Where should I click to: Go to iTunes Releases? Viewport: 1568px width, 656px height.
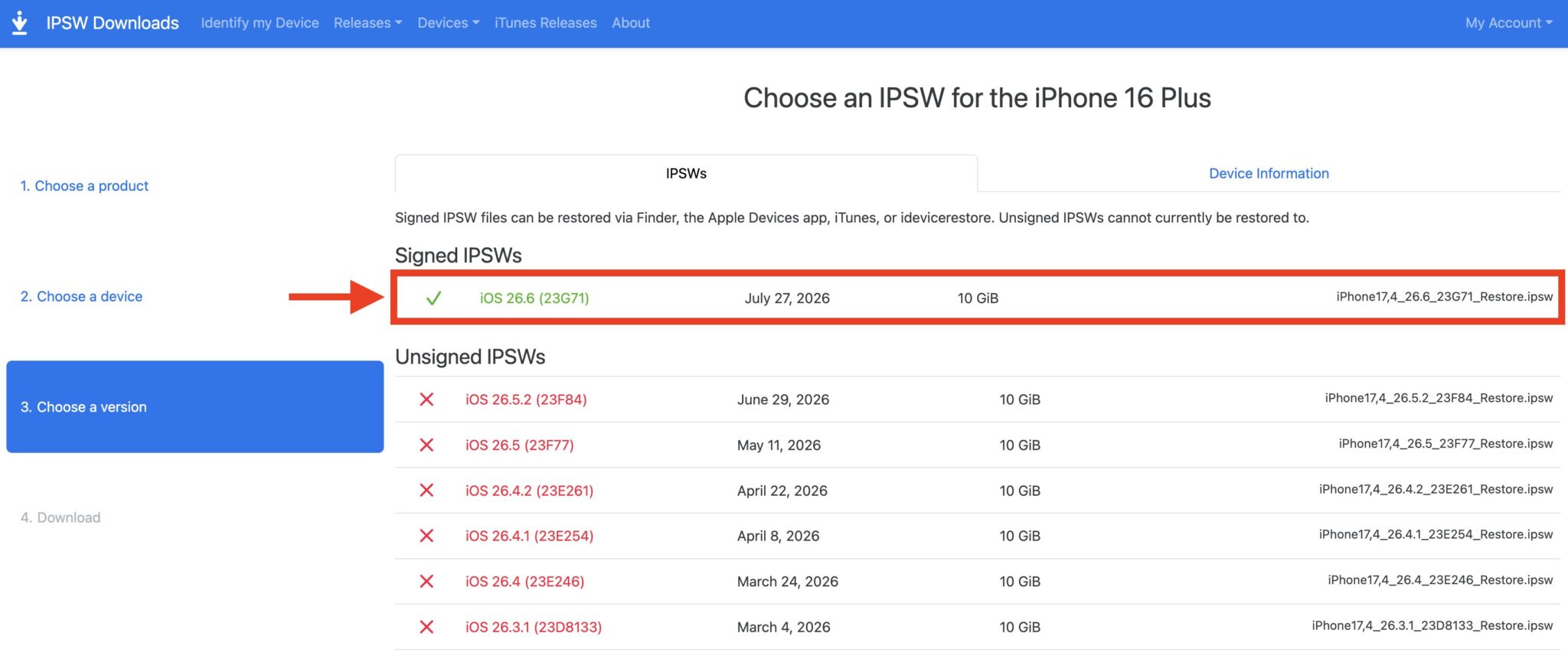coord(545,23)
